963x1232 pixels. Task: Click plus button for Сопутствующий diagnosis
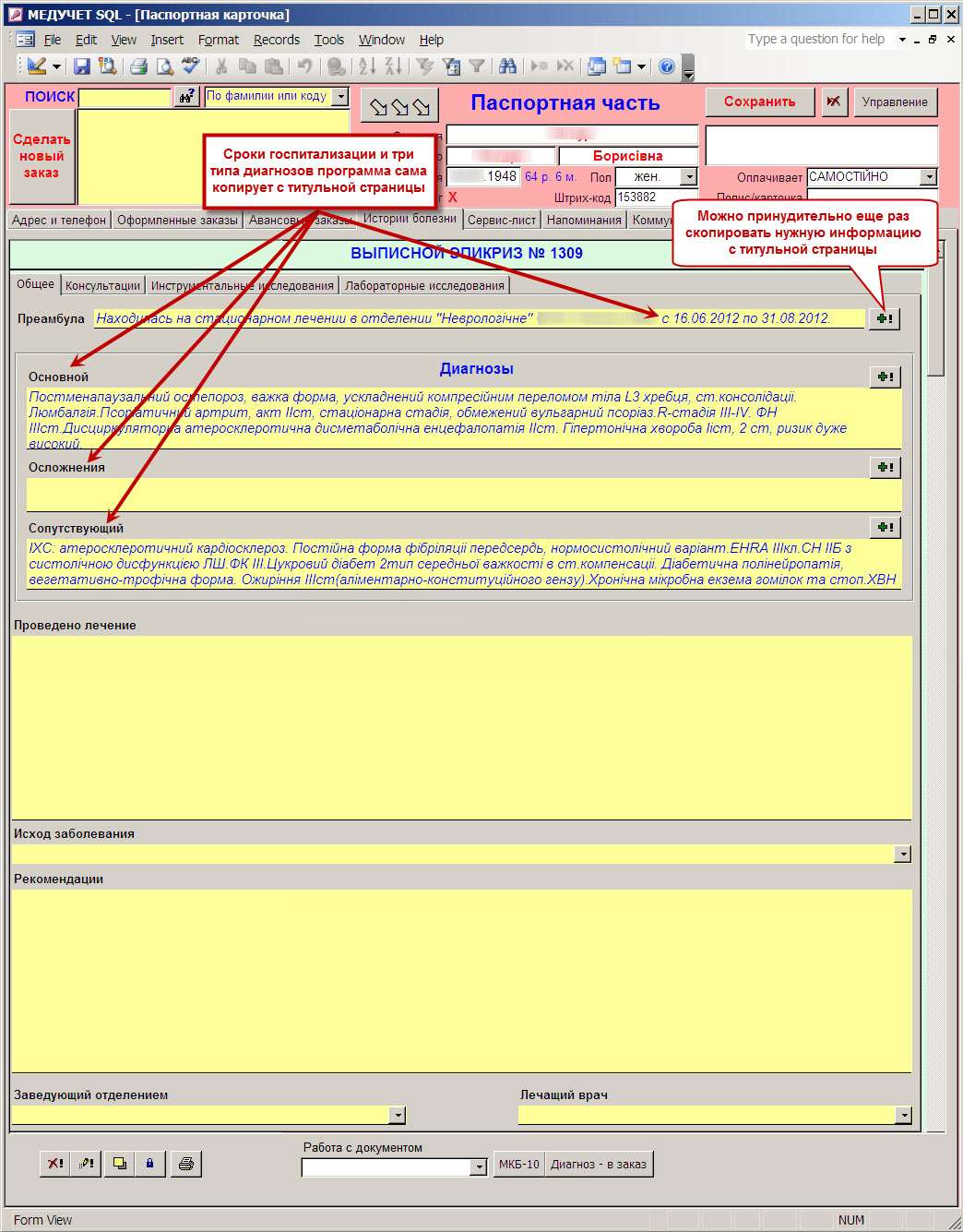click(x=886, y=527)
